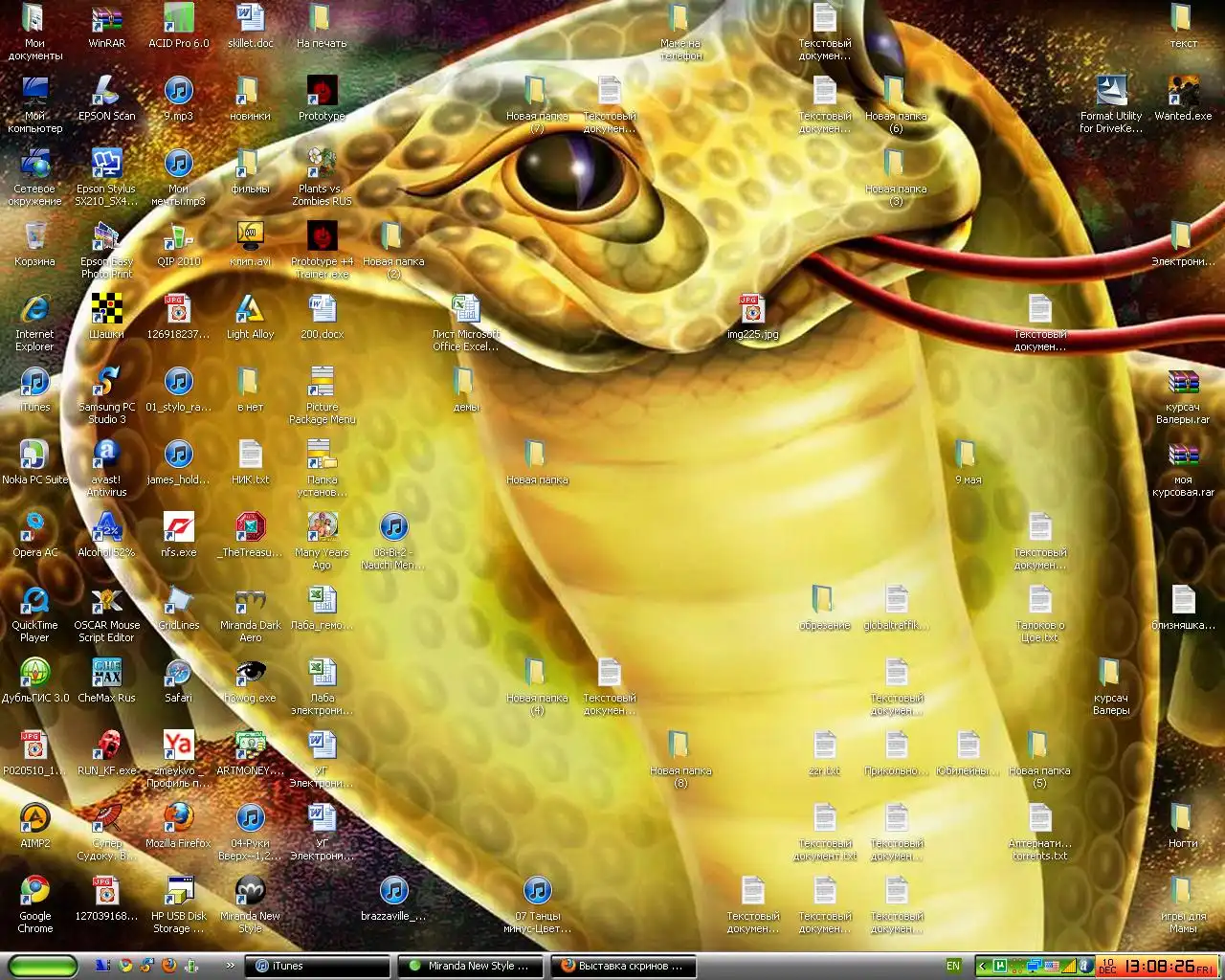This screenshot has width=1225, height=980.
Task: Open the Light Alloy player icon
Action: [x=250, y=310]
